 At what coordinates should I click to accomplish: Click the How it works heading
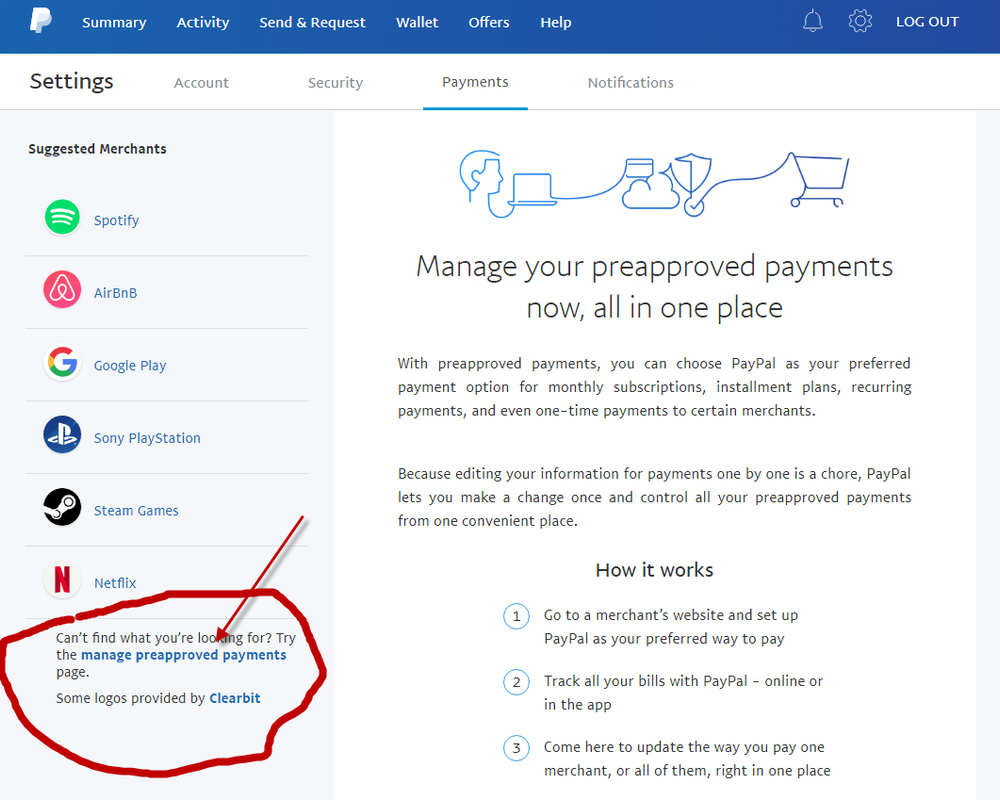coord(654,570)
